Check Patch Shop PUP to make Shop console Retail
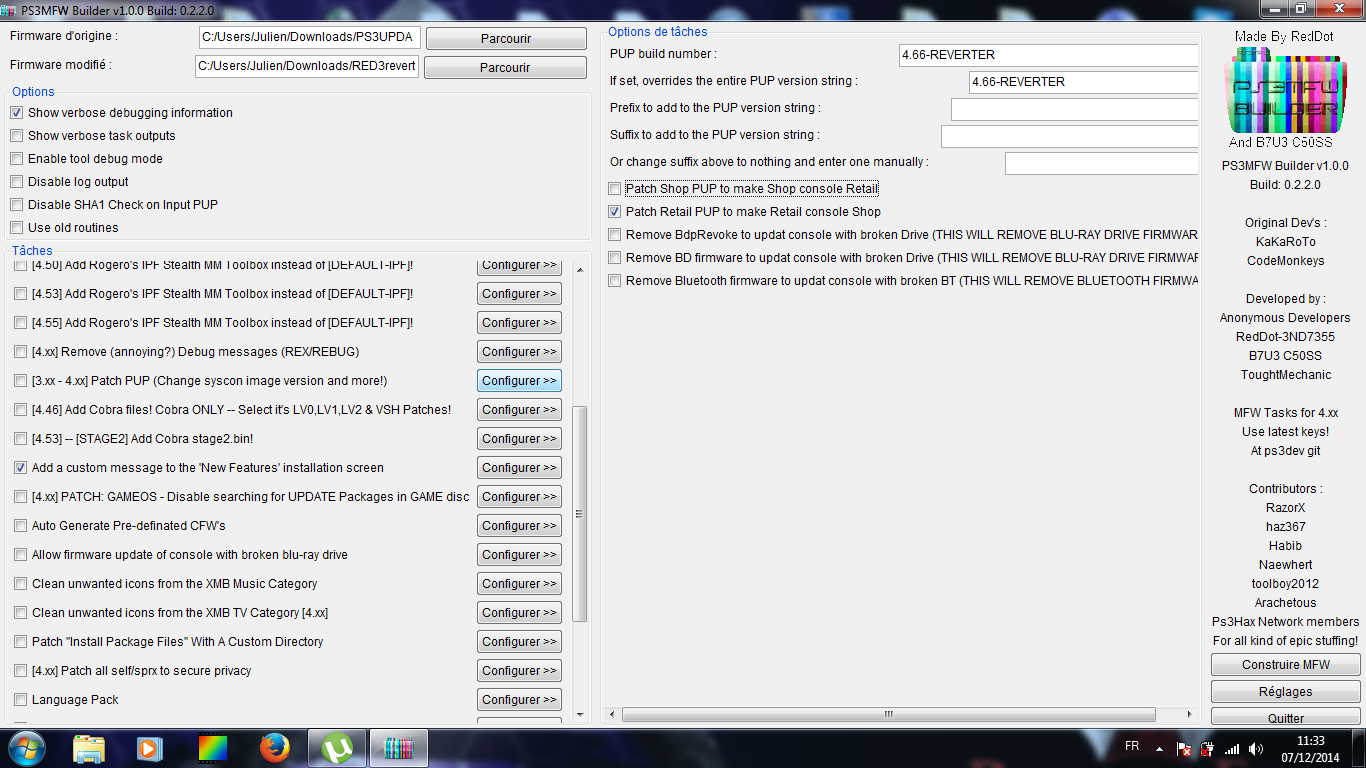This screenshot has height=768, width=1366. point(614,189)
